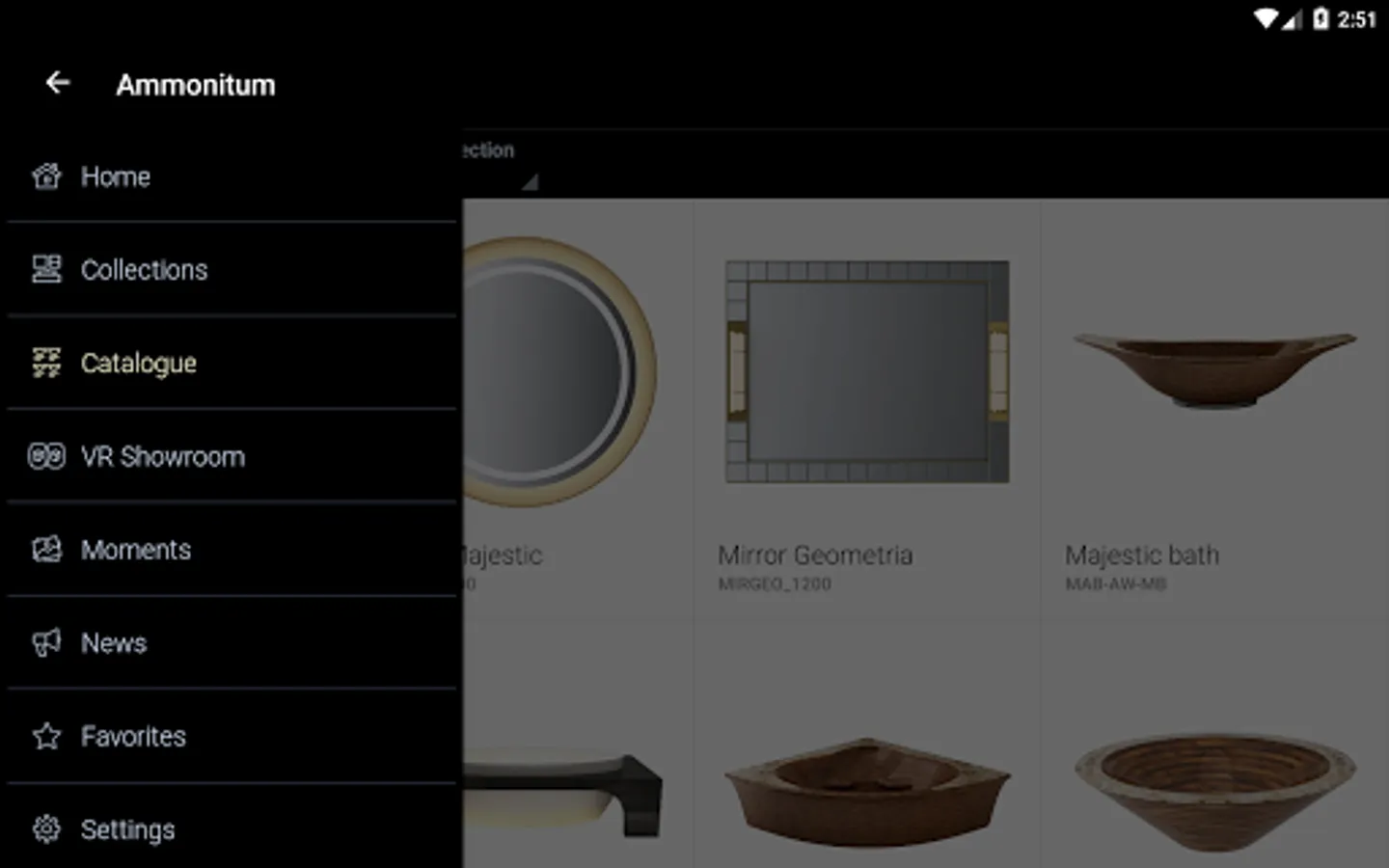Click the Majestic bath product name
The height and width of the screenshot is (868, 1389).
(x=1142, y=556)
